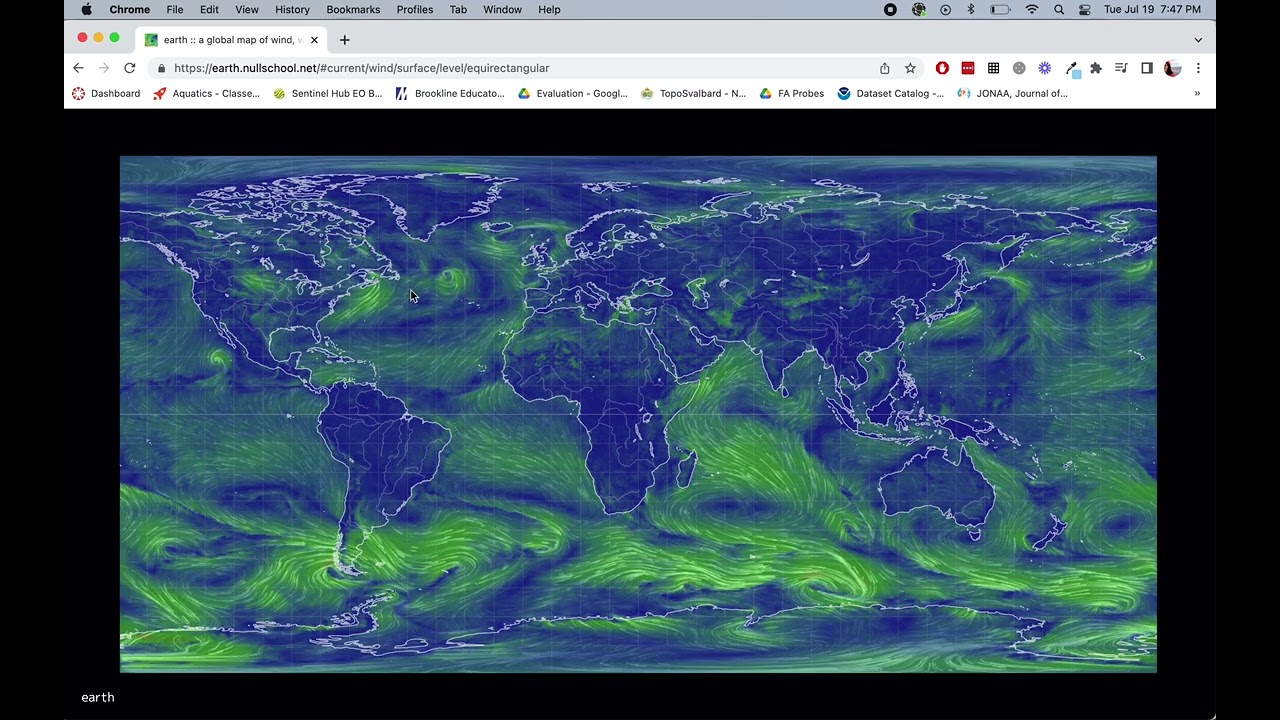Share this page using the share icon
The width and height of the screenshot is (1280, 720).
884,68
